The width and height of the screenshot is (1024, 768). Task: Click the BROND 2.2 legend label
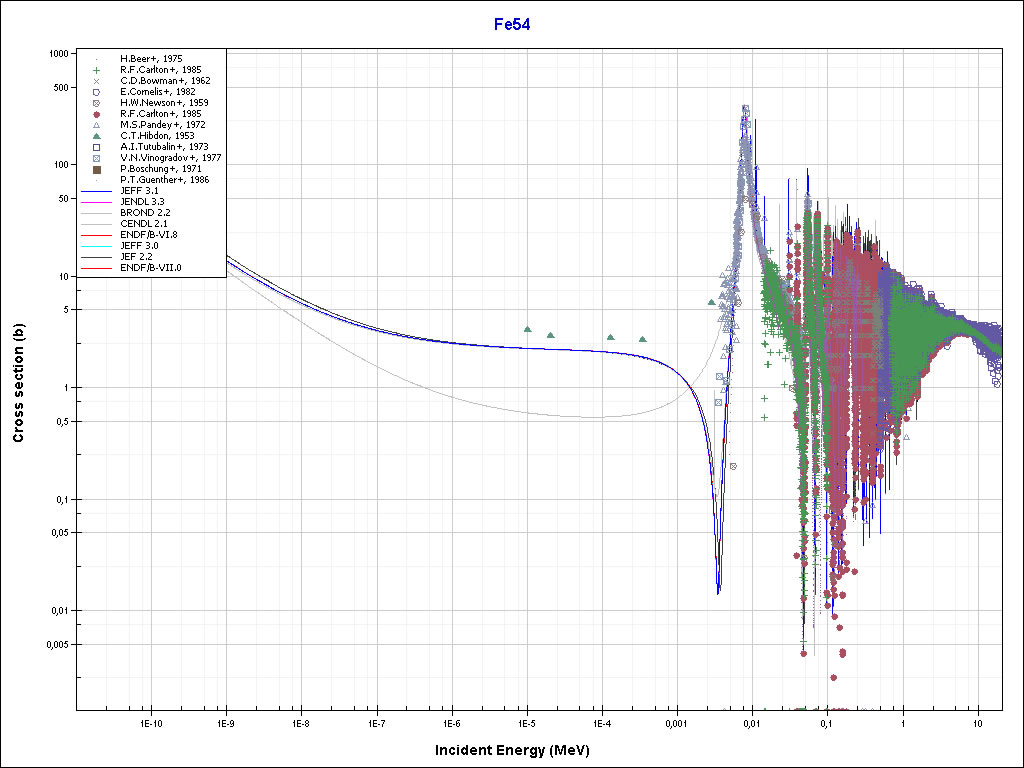pos(145,213)
